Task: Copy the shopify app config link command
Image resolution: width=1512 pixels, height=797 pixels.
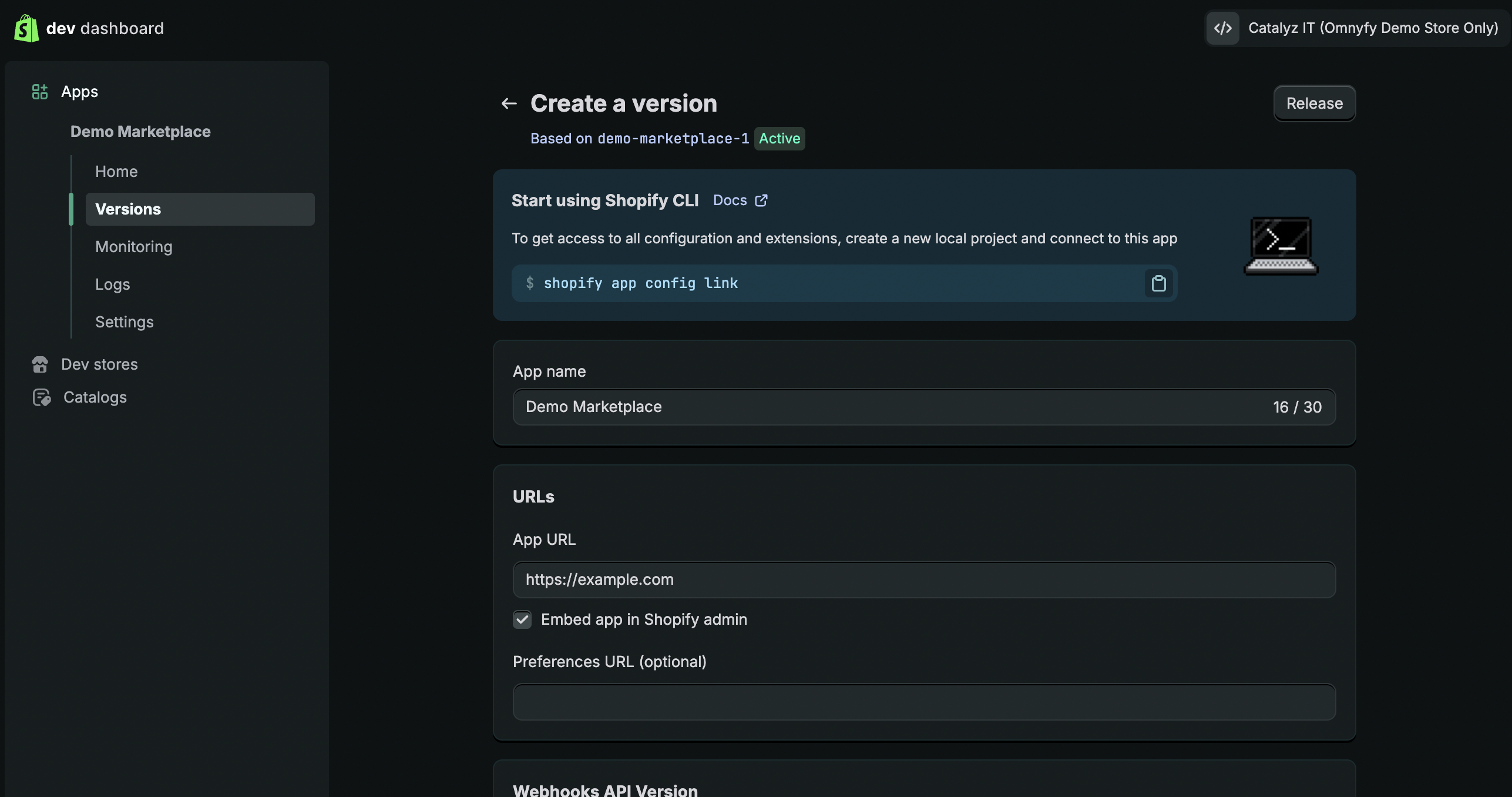Action: pos(1158,283)
